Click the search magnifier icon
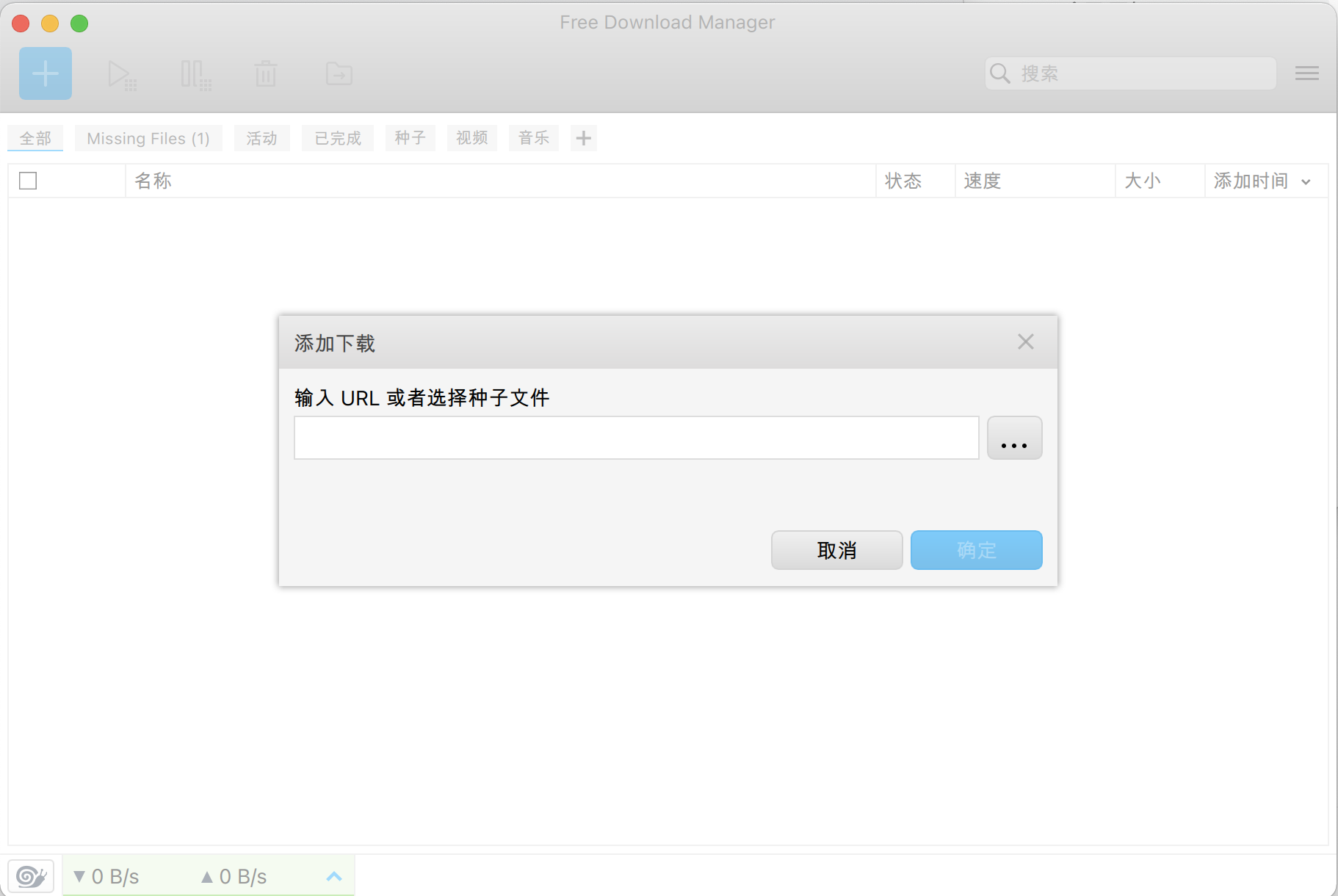This screenshot has width=1338, height=896. pyautogui.click(x=1000, y=73)
